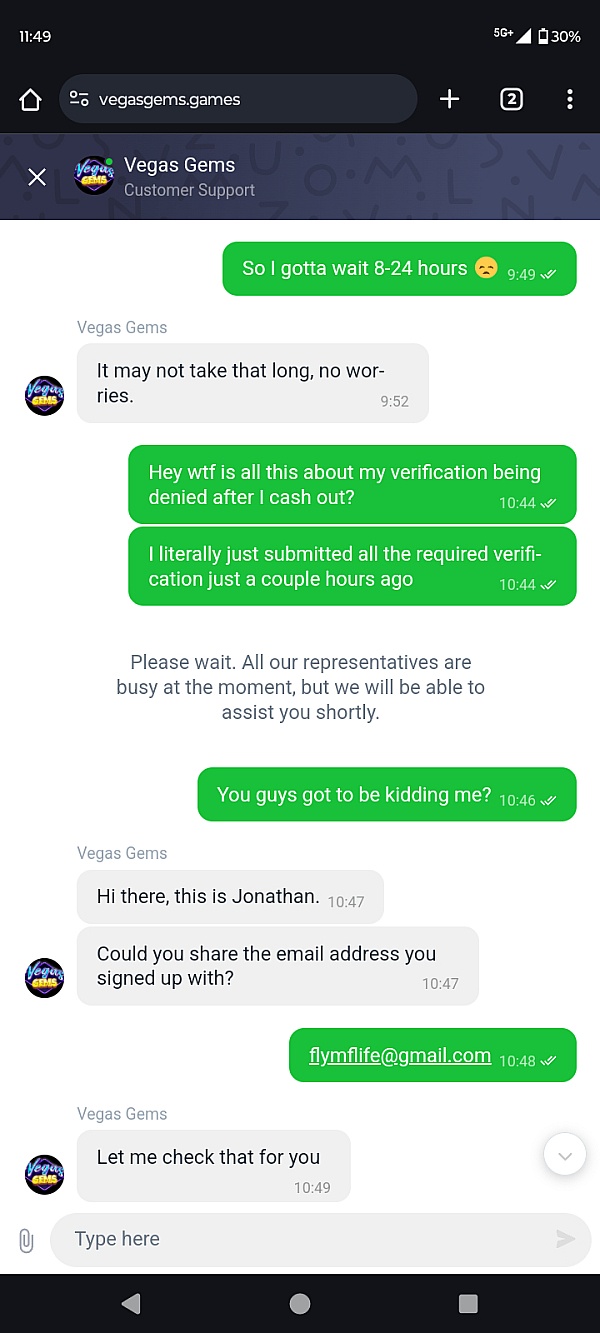Tap the 'You guys got to be kidding me?' bubble
Screen dimensions: 600x1333
tap(355, 795)
